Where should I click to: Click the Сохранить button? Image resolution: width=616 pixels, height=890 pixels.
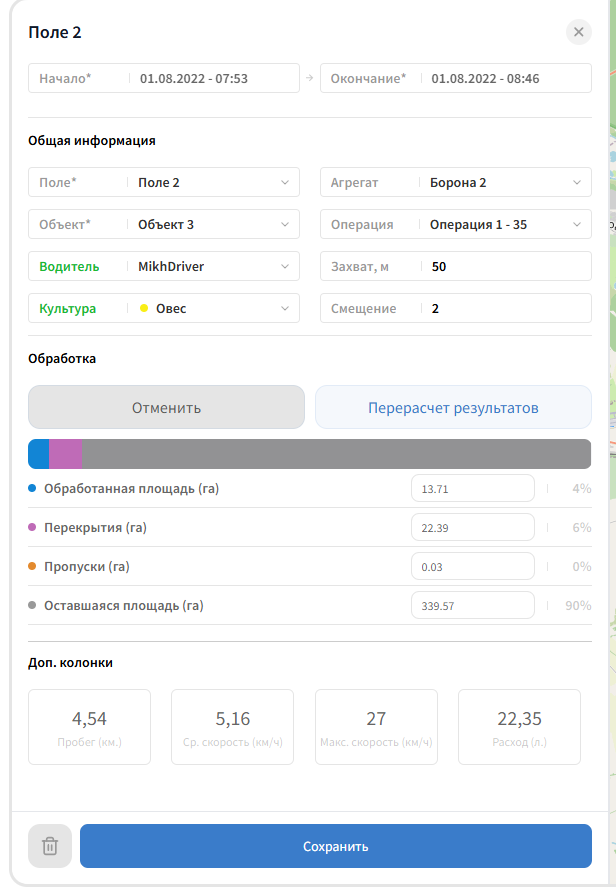click(336, 846)
